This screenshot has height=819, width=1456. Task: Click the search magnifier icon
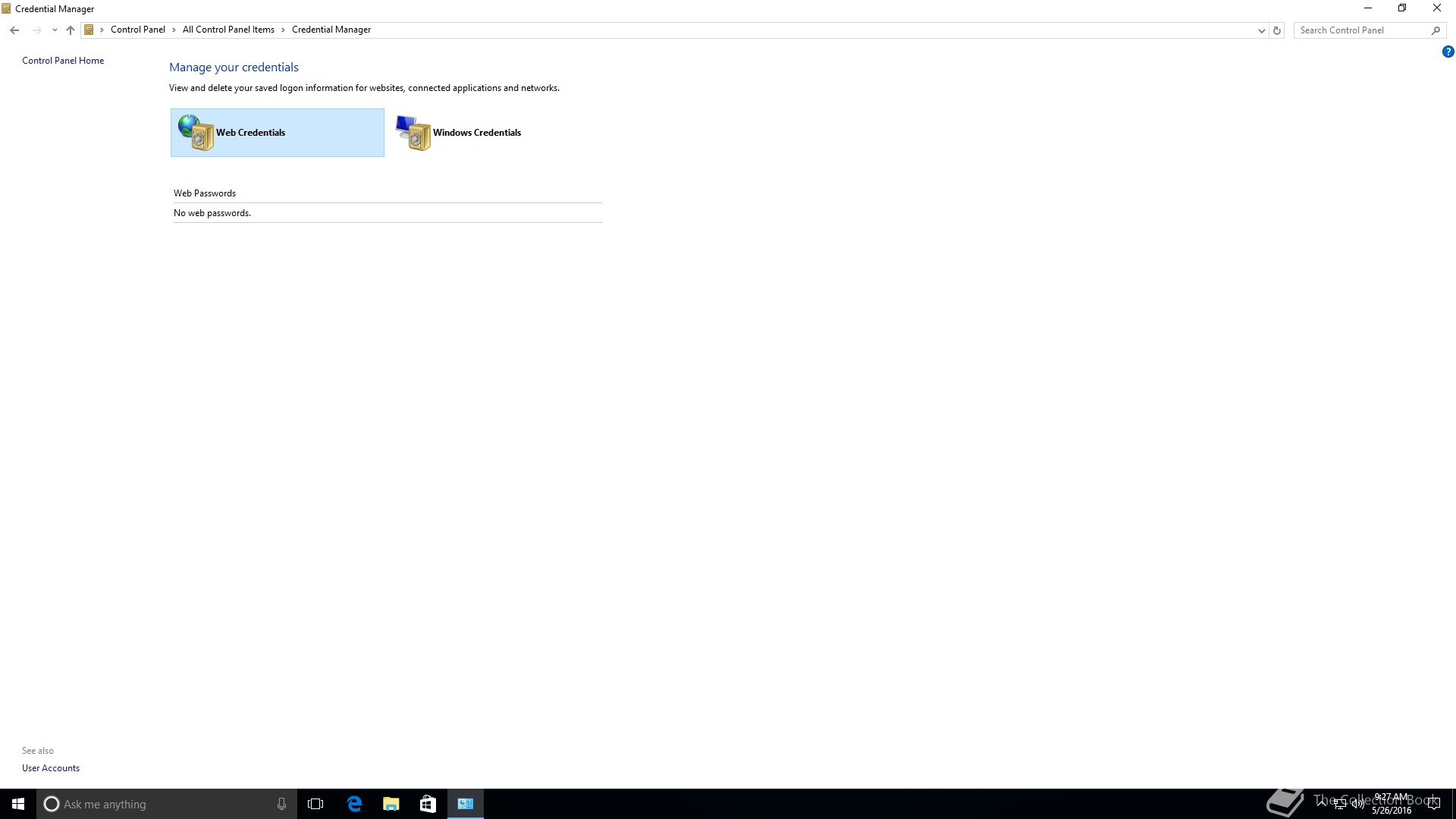coord(1436,30)
